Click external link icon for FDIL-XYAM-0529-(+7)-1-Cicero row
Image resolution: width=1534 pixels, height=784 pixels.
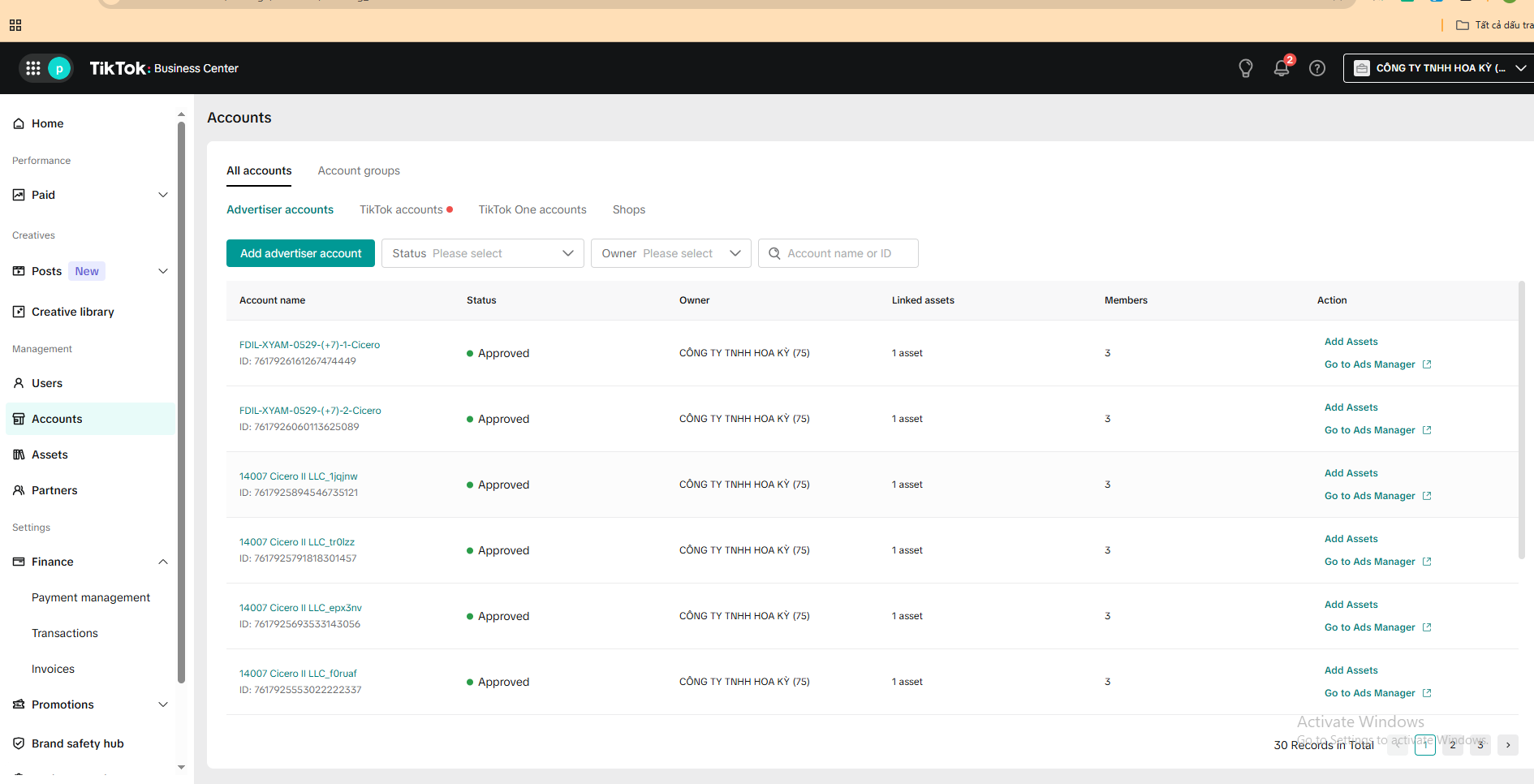pyautogui.click(x=1427, y=364)
